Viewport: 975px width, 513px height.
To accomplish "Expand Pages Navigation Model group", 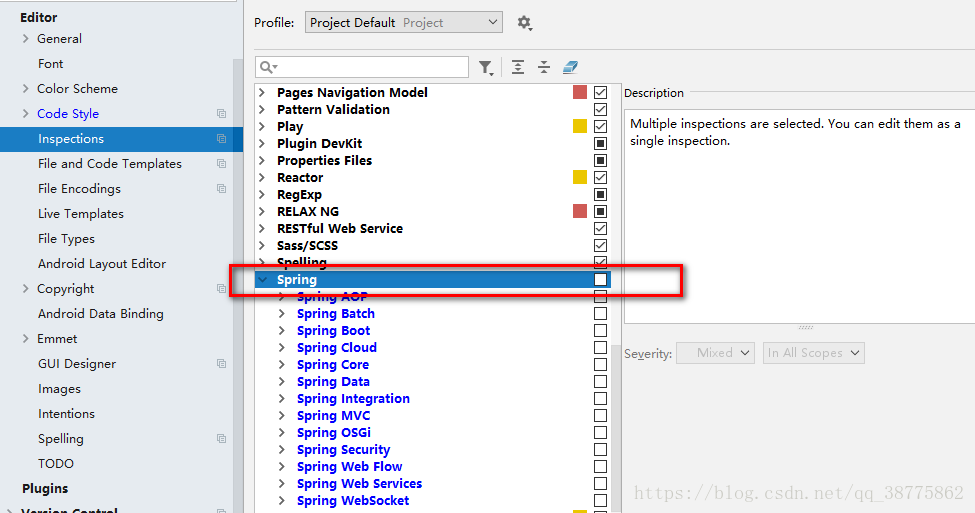I will tap(262, 93).
